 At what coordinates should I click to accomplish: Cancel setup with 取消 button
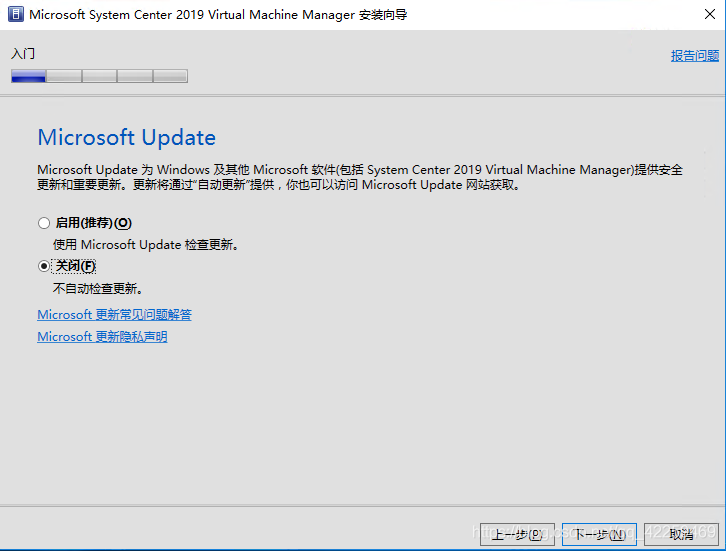pos(681,534)
